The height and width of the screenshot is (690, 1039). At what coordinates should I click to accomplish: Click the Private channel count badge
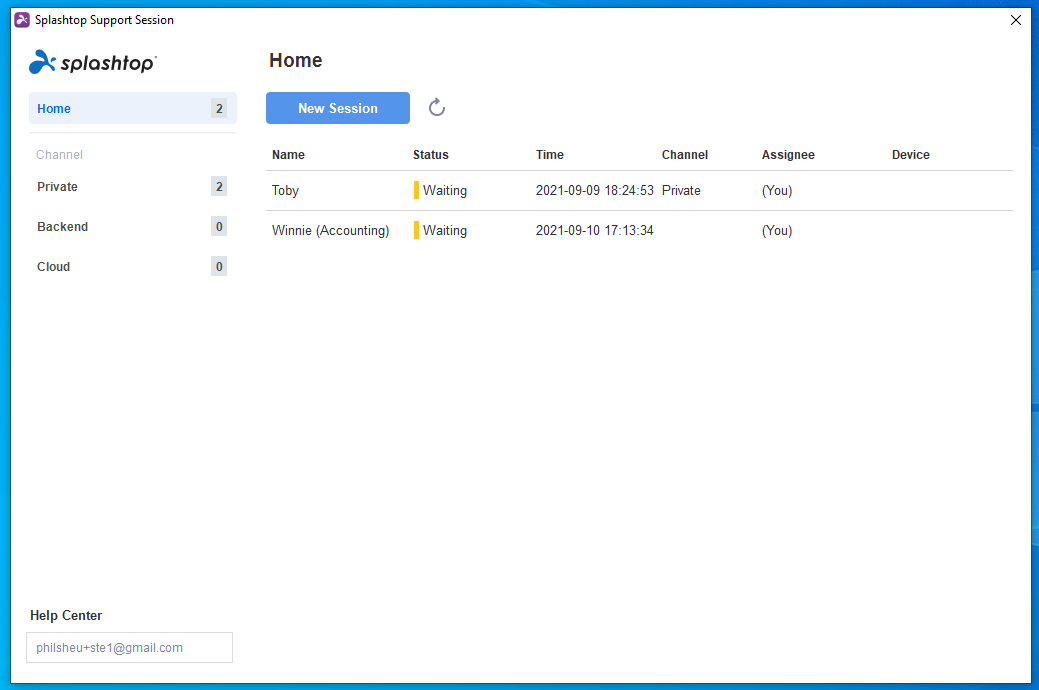pyautogui.click(x=219, y=186)
